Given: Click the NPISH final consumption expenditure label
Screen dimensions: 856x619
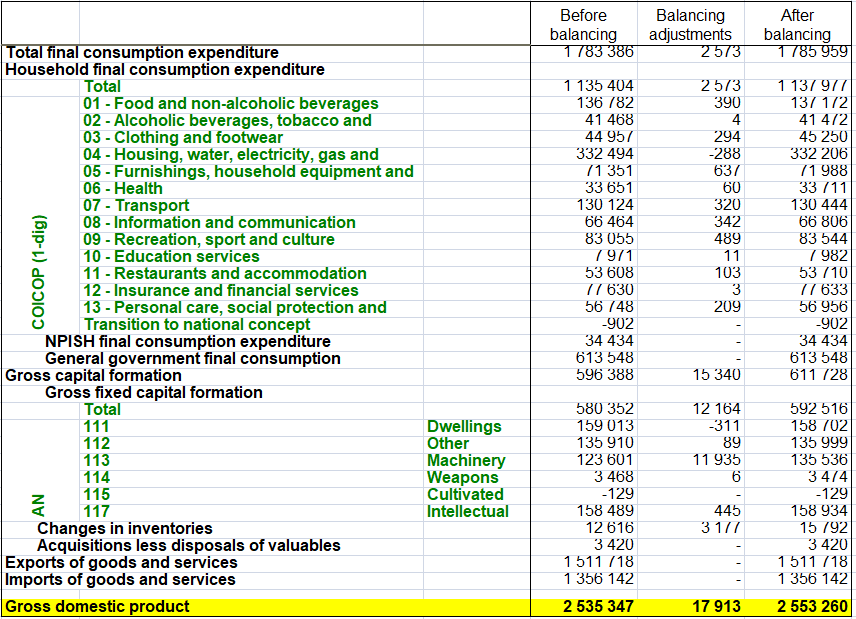Looking at the screenshot, I should click(188, 341).
